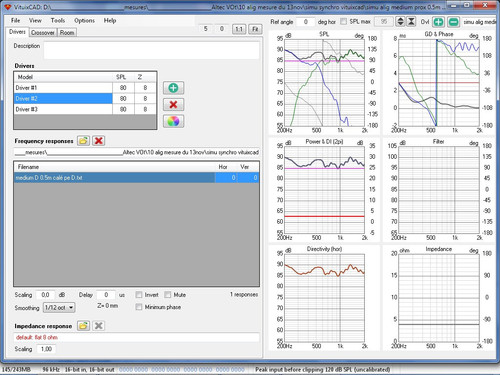
Task: Click Driver #1 SPL cell value 80
Action: pyautogui.click(x=123, y=88)
